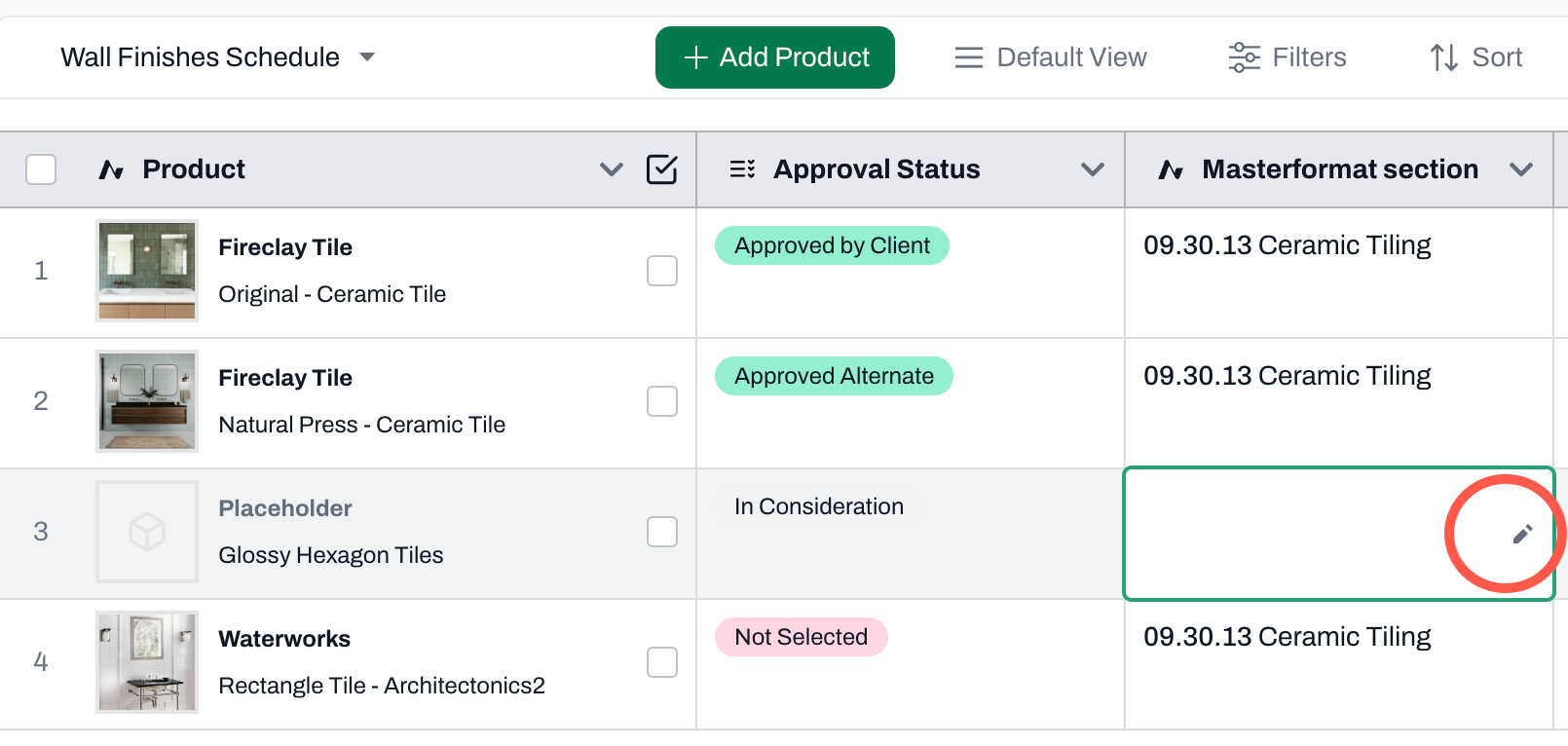The height and width of the screenshot is (746, 1568).
Task: Select the Approved by Client status tag
Action: [x=832, y=245]
